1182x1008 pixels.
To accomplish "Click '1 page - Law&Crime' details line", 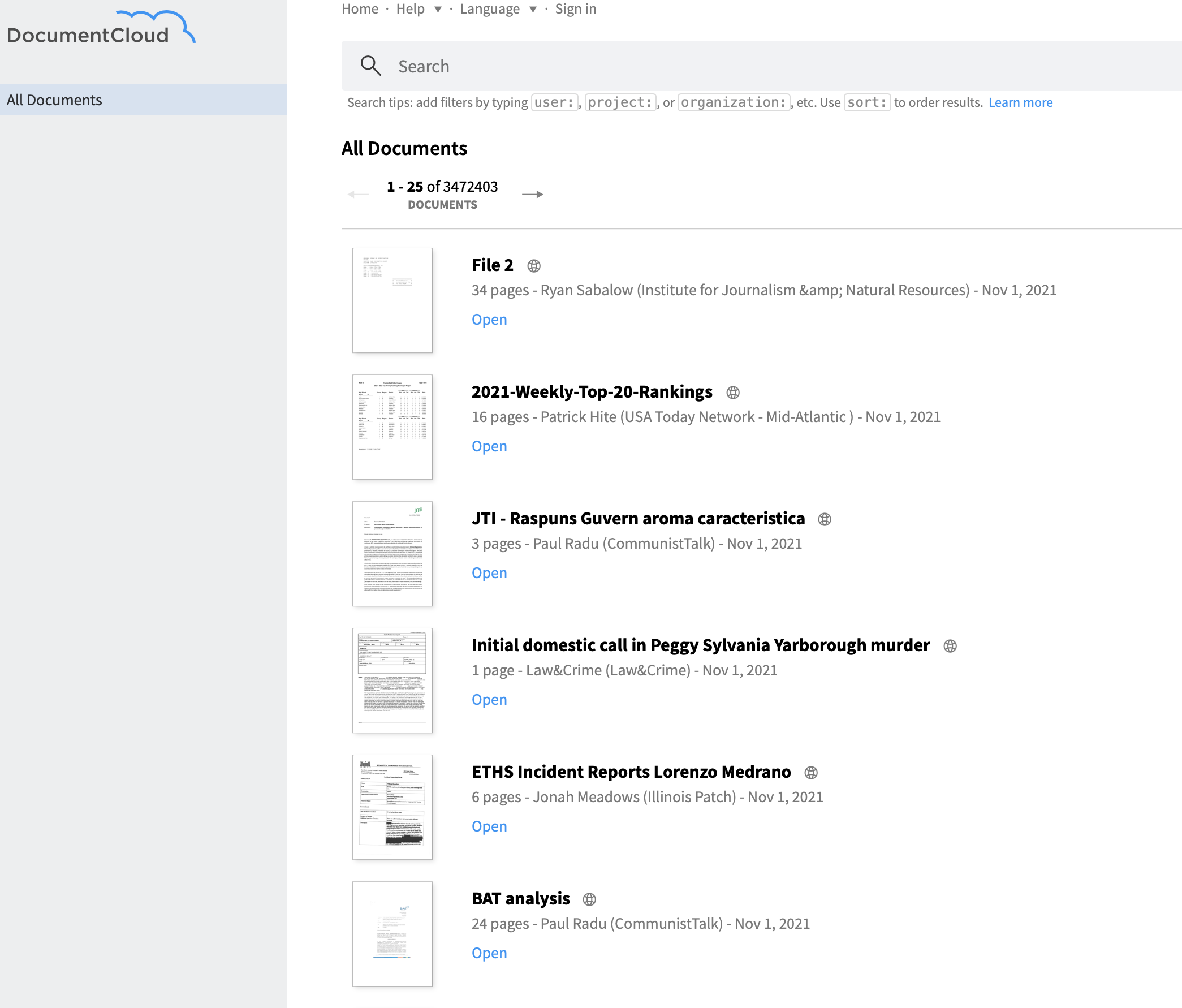I will pos(625,670).
